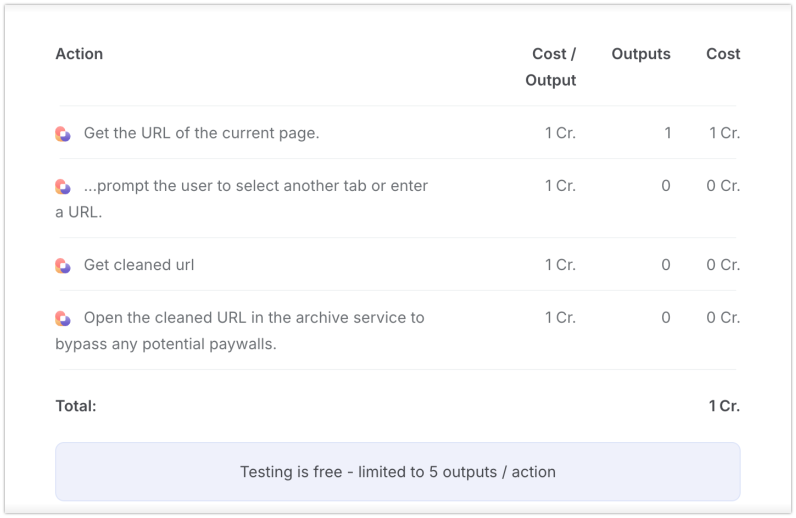This screenshot has height=518, width=796.
Task: Click the icon beside 'prompt the user to select another tab'
Action: pos(63,187)
